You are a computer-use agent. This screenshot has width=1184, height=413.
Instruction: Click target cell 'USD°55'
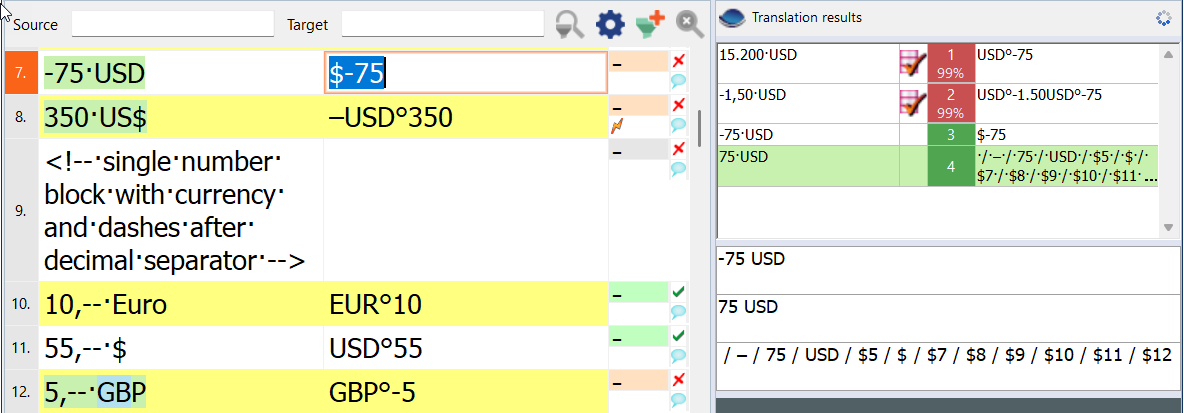tap(466, 348)
